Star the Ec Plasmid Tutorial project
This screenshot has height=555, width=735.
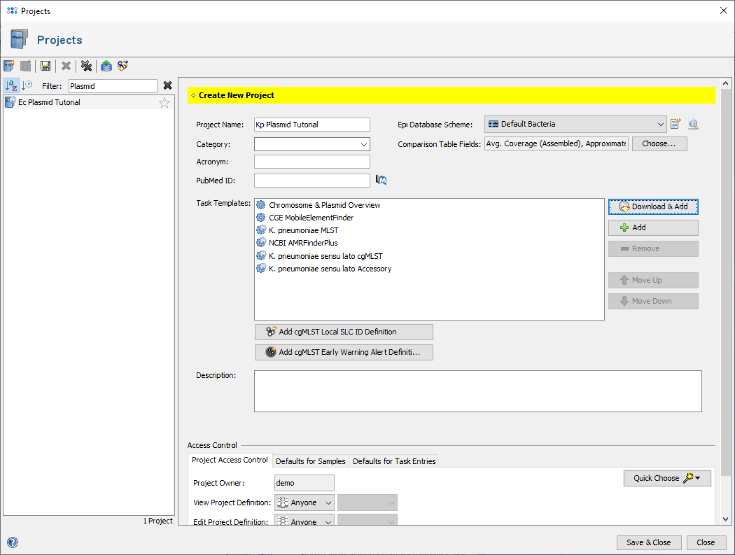pos(164,103)
